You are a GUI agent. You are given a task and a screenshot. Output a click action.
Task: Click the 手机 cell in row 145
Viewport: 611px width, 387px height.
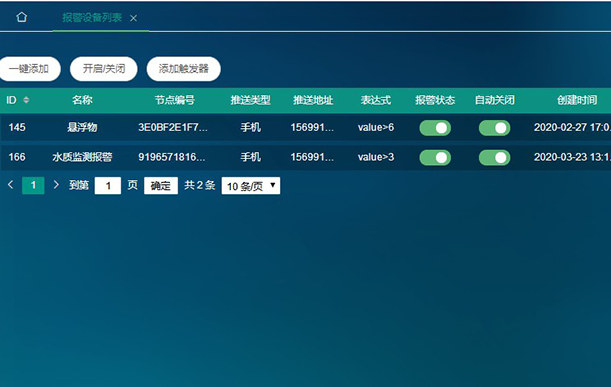pos(251,127)
